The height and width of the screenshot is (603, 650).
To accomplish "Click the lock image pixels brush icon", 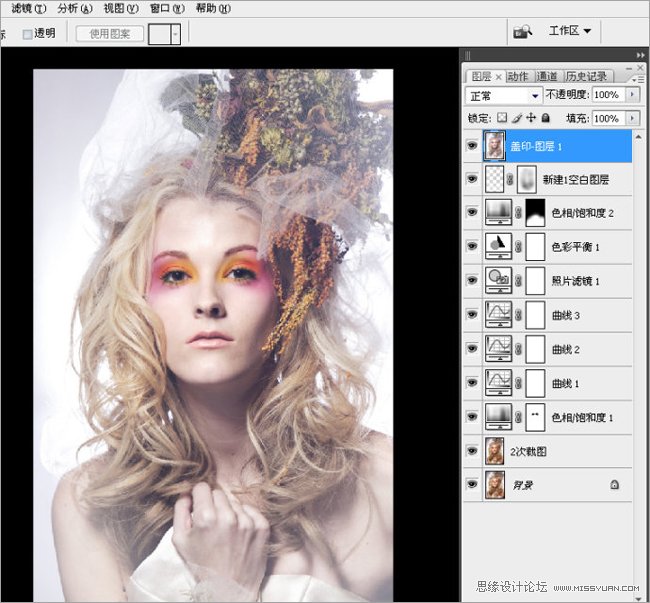I will point(517,118).
